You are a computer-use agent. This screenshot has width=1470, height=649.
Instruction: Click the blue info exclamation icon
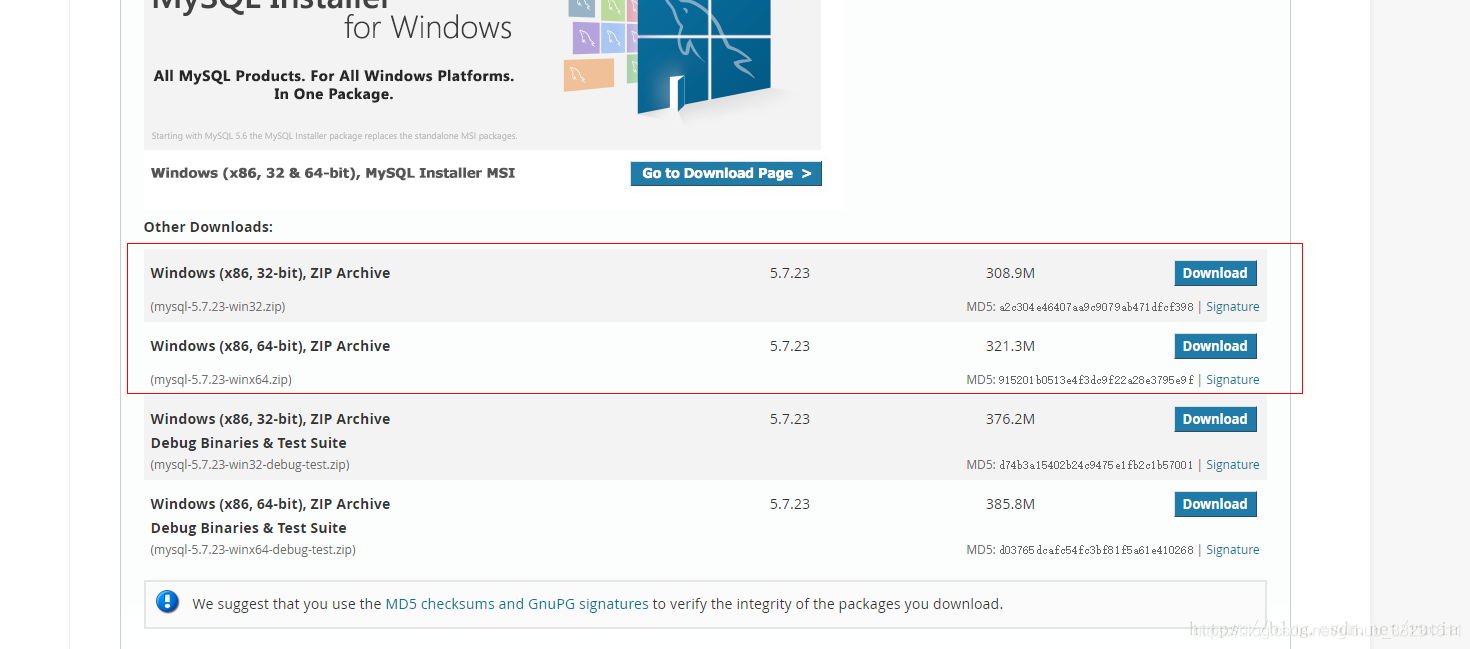(x=167, y=602)
